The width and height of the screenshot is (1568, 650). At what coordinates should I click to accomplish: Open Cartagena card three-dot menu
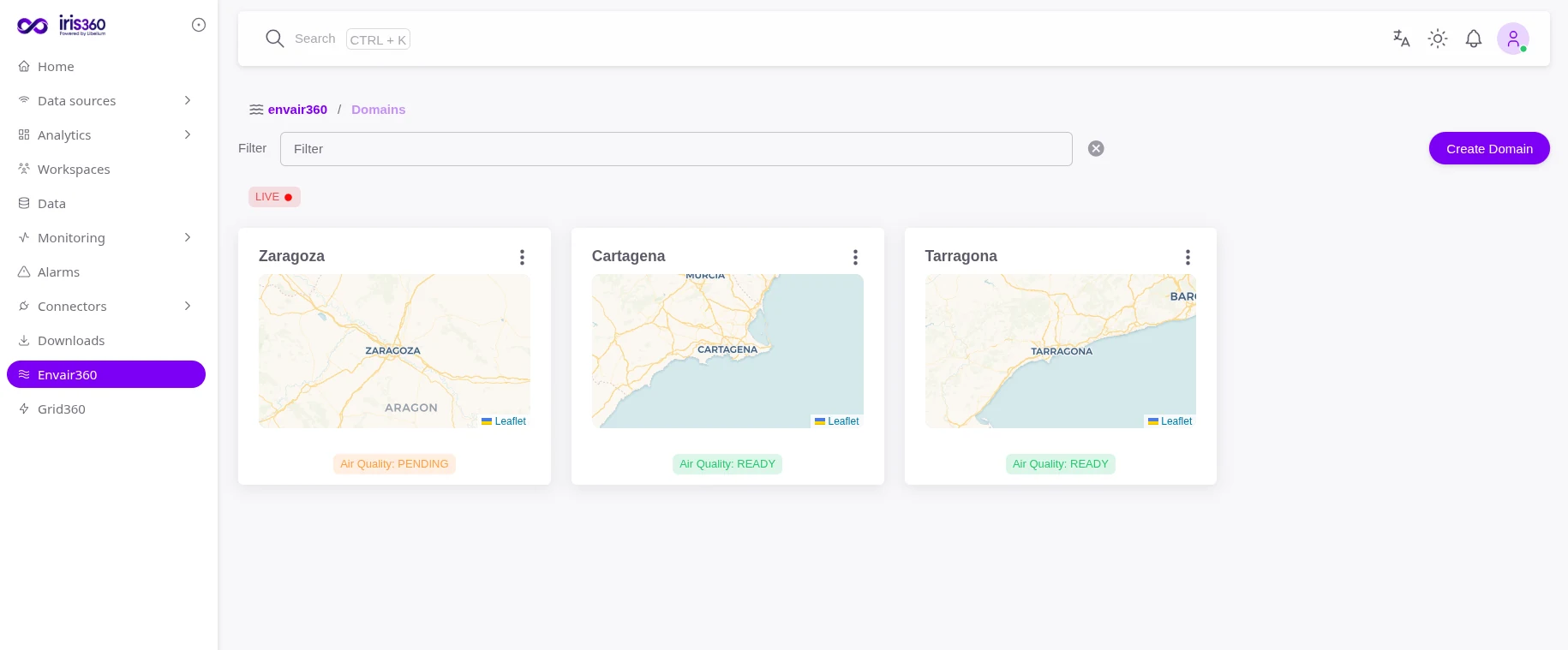point(855,257)
